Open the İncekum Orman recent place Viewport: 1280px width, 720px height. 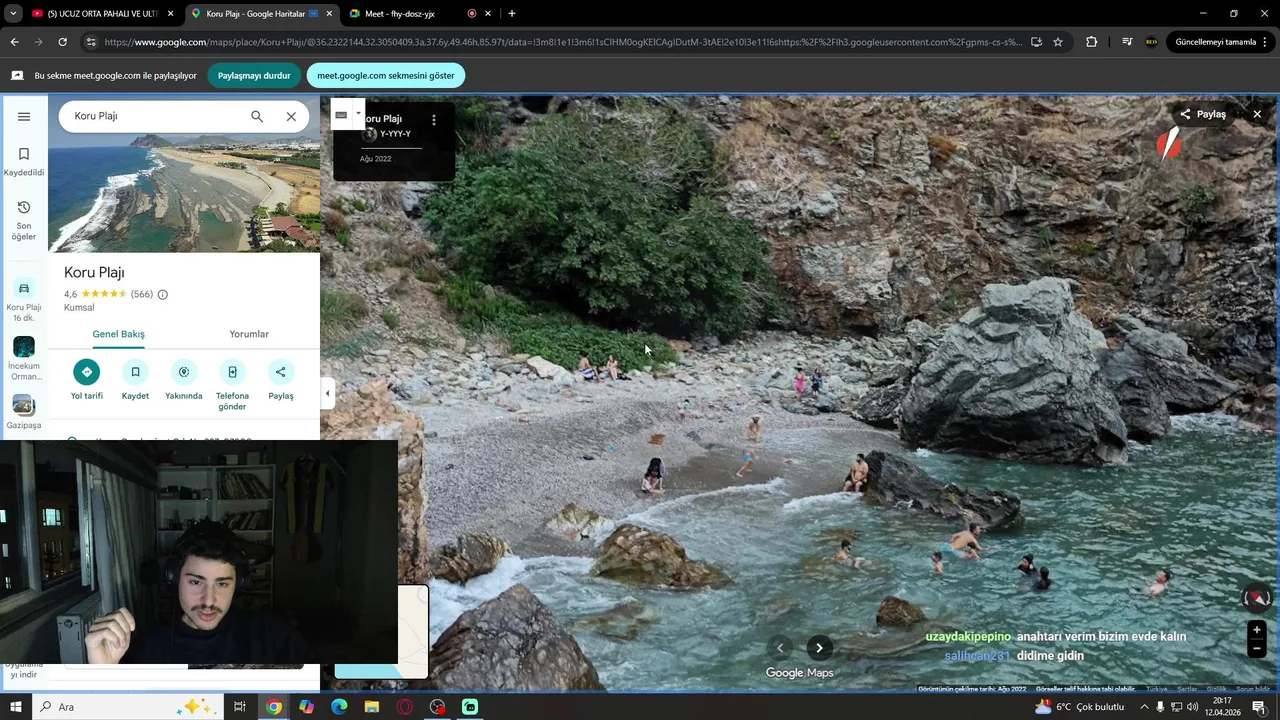[24, 358]
